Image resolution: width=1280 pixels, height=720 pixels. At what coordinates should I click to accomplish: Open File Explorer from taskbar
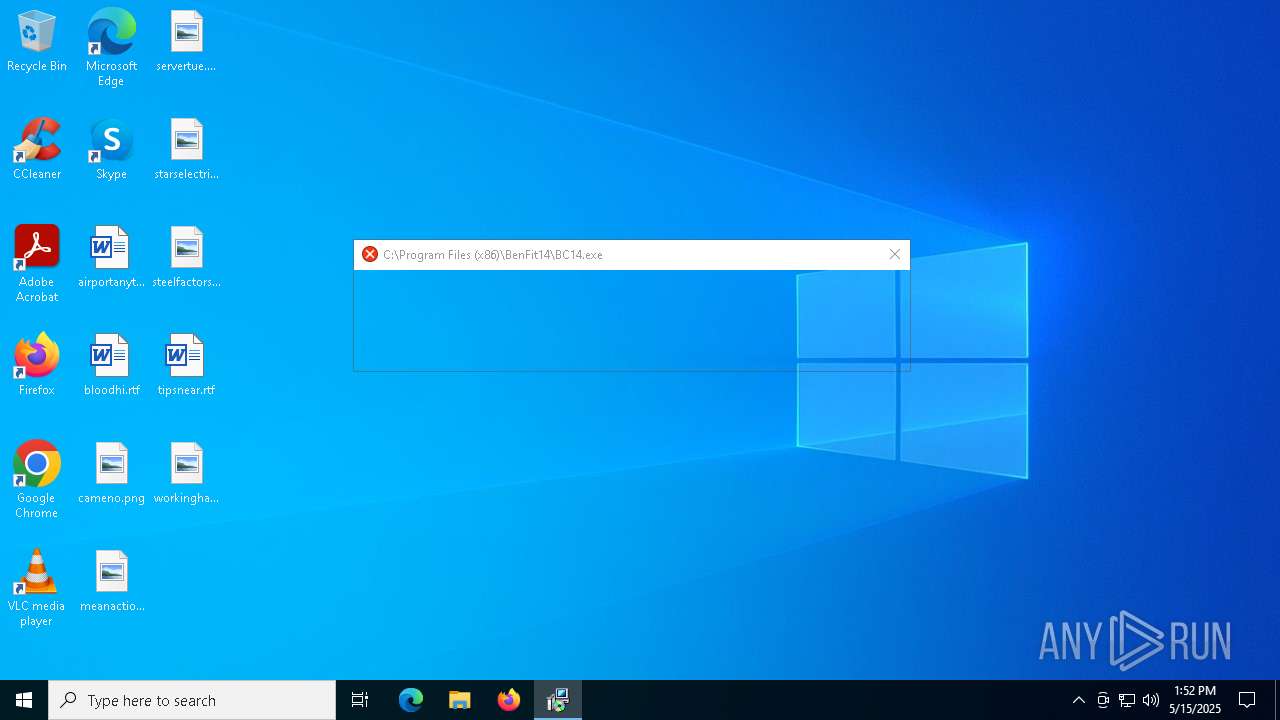pyautogui.click(x=460, y=700)
